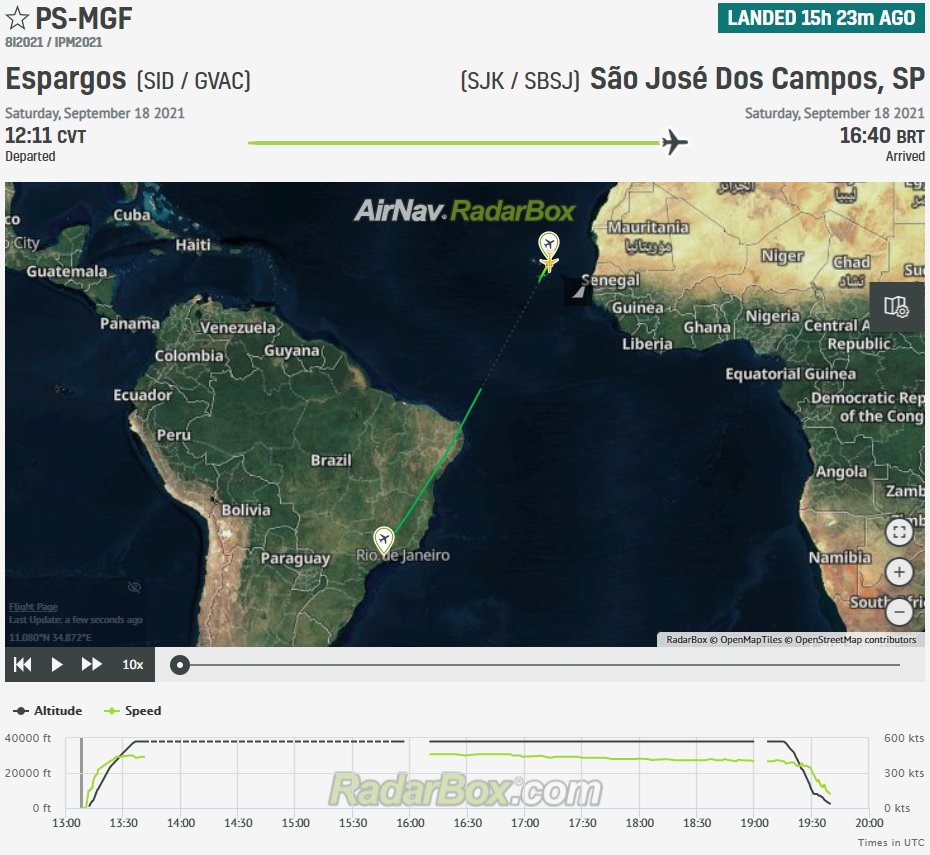Image resolution: width=930 pixels, height=855 pixels.
Task: Click the 11.080°N 34.872°E coordinates
Action: [50, 637]
